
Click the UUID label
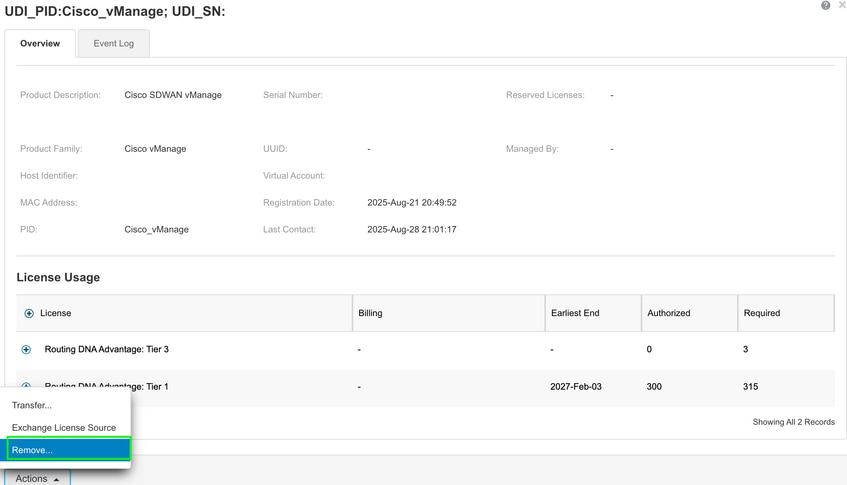[x=275, y=149]
